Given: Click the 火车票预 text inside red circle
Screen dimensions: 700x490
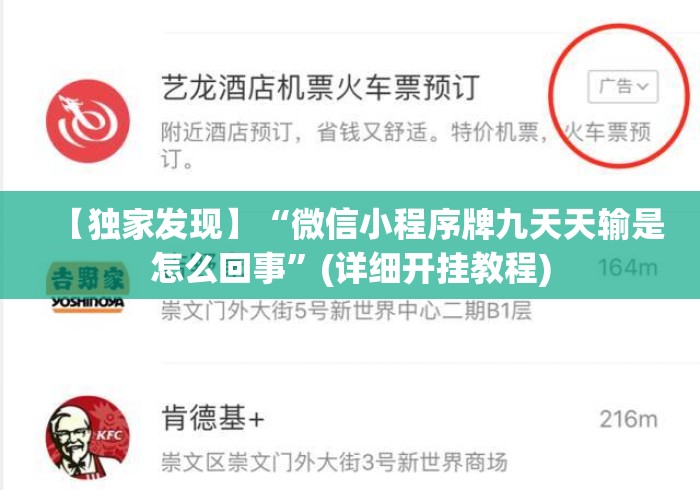Looking at the screenshot, I should (x=607, y=132).
